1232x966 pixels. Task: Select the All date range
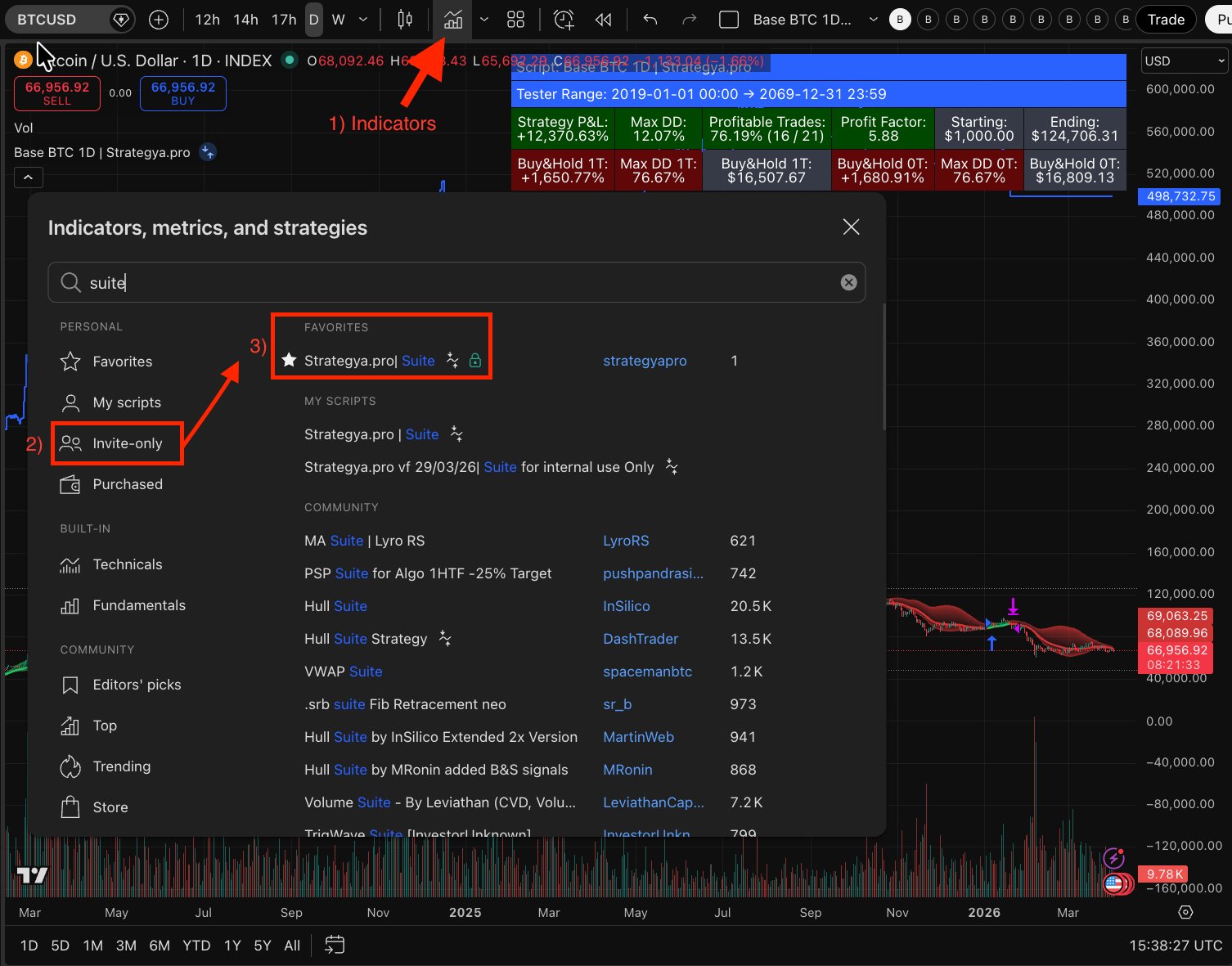292,946
